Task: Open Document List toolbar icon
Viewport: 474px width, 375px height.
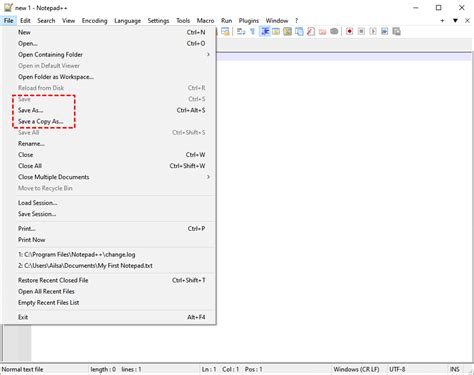Action: click(299, 32)
